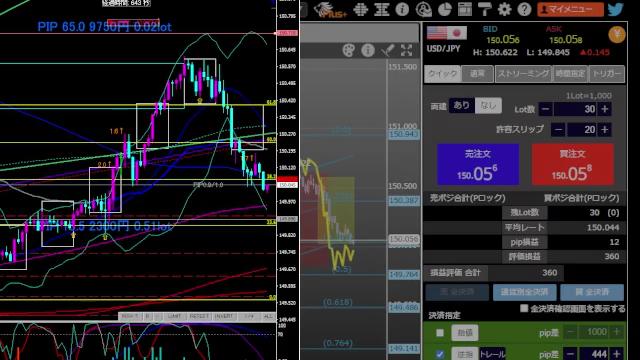Viewport: 640px width, 360px height.
Task: Click the red buy order button 150.058
Action: 572,164
